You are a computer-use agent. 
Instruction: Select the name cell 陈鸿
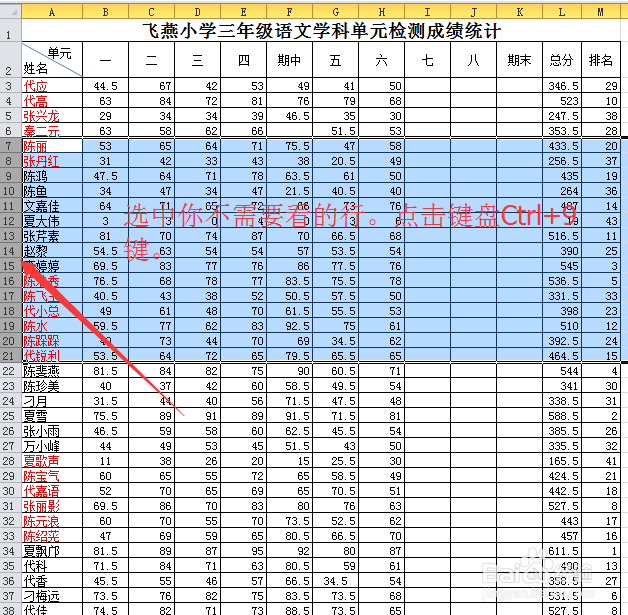tap(52, 176)
